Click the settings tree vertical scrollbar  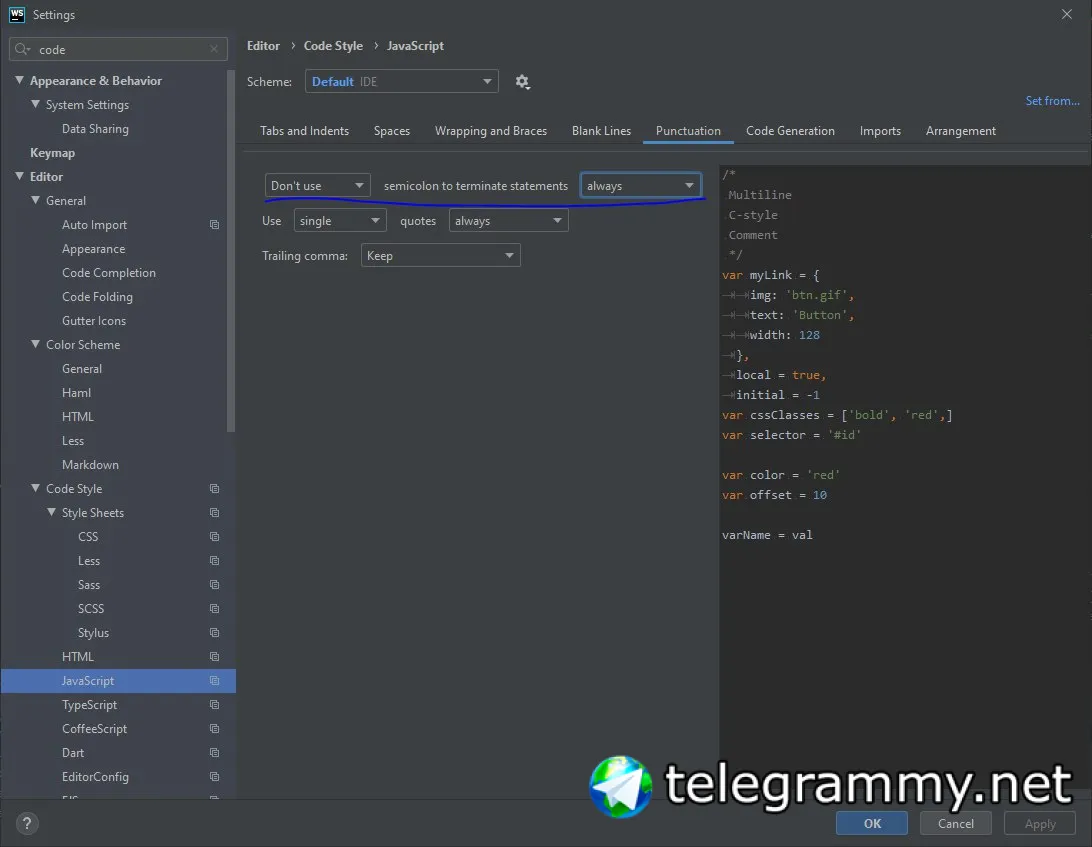pyautogui.click(x=231, y=251)
